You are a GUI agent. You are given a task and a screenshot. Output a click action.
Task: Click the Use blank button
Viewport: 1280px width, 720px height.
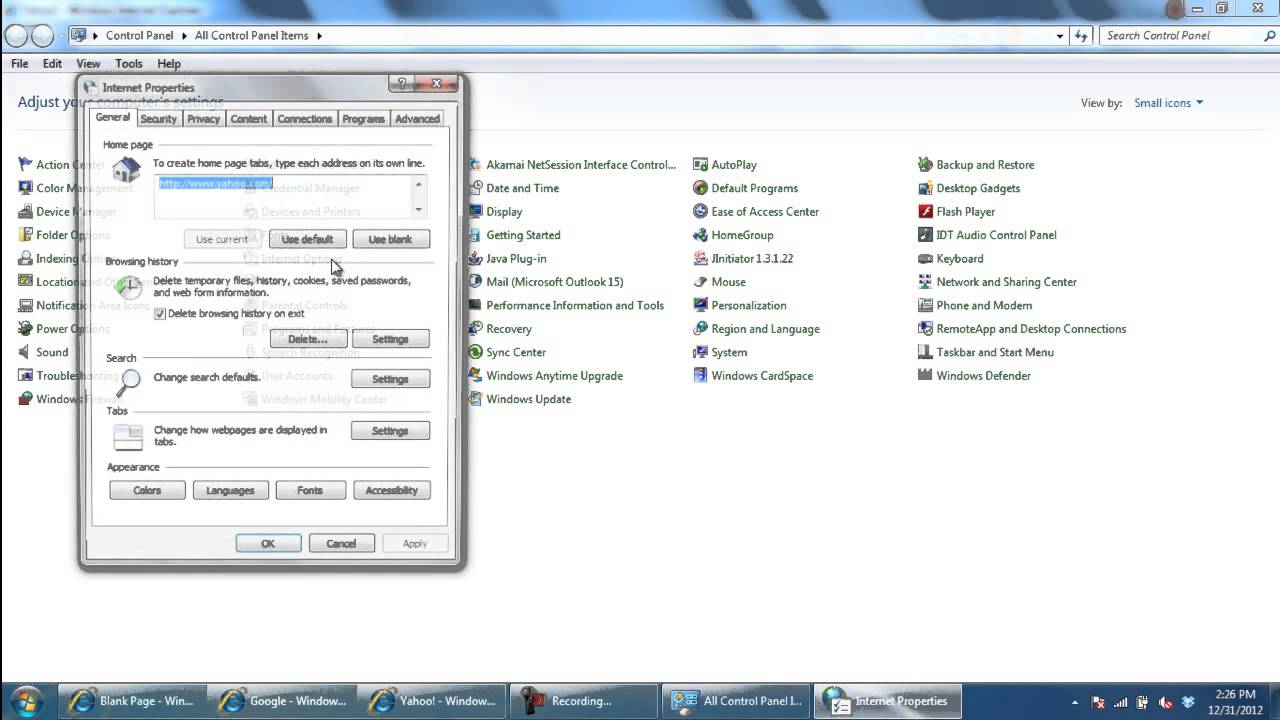(x=390, y=239)
